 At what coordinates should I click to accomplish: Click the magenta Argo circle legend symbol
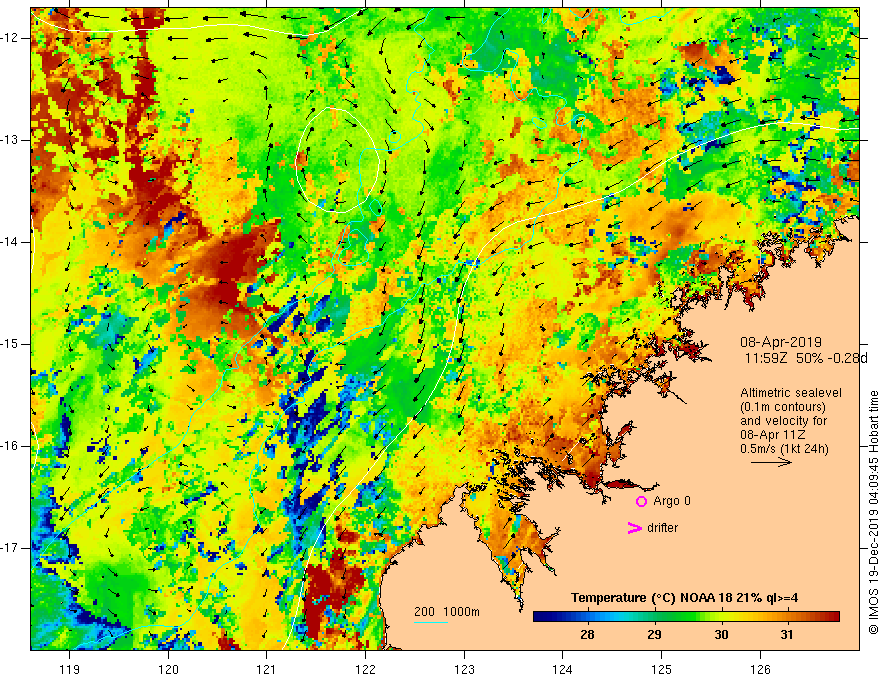[x=641, y=501]
